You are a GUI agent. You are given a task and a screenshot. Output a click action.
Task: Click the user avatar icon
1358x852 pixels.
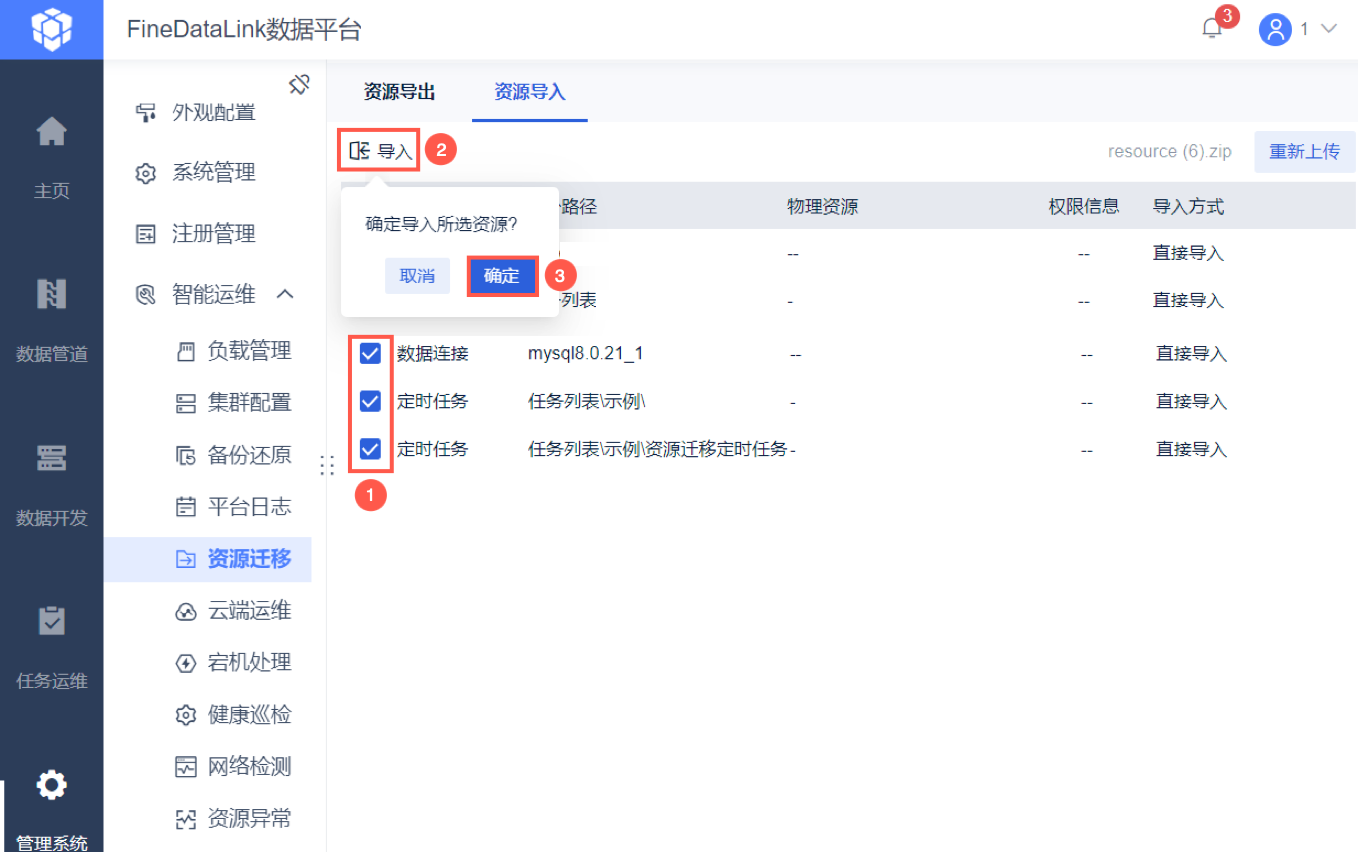1275,29
